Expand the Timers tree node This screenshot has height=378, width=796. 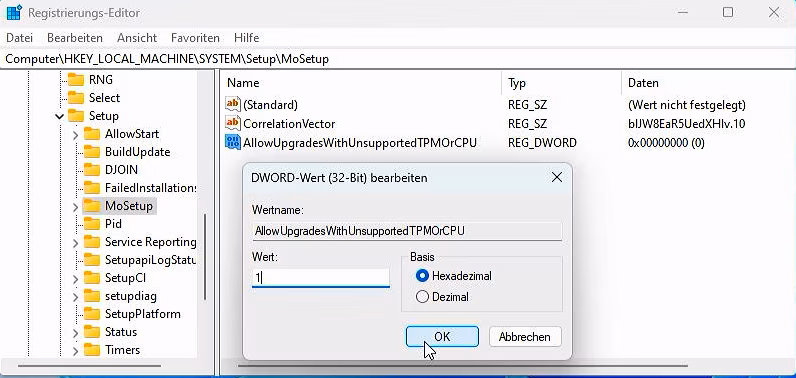point(75,351)
